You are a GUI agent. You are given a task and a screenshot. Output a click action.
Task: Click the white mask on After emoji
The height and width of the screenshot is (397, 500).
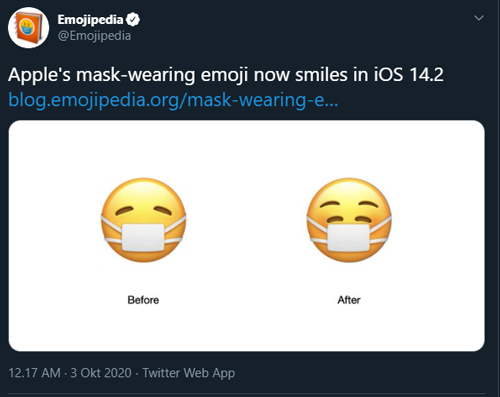349,237
